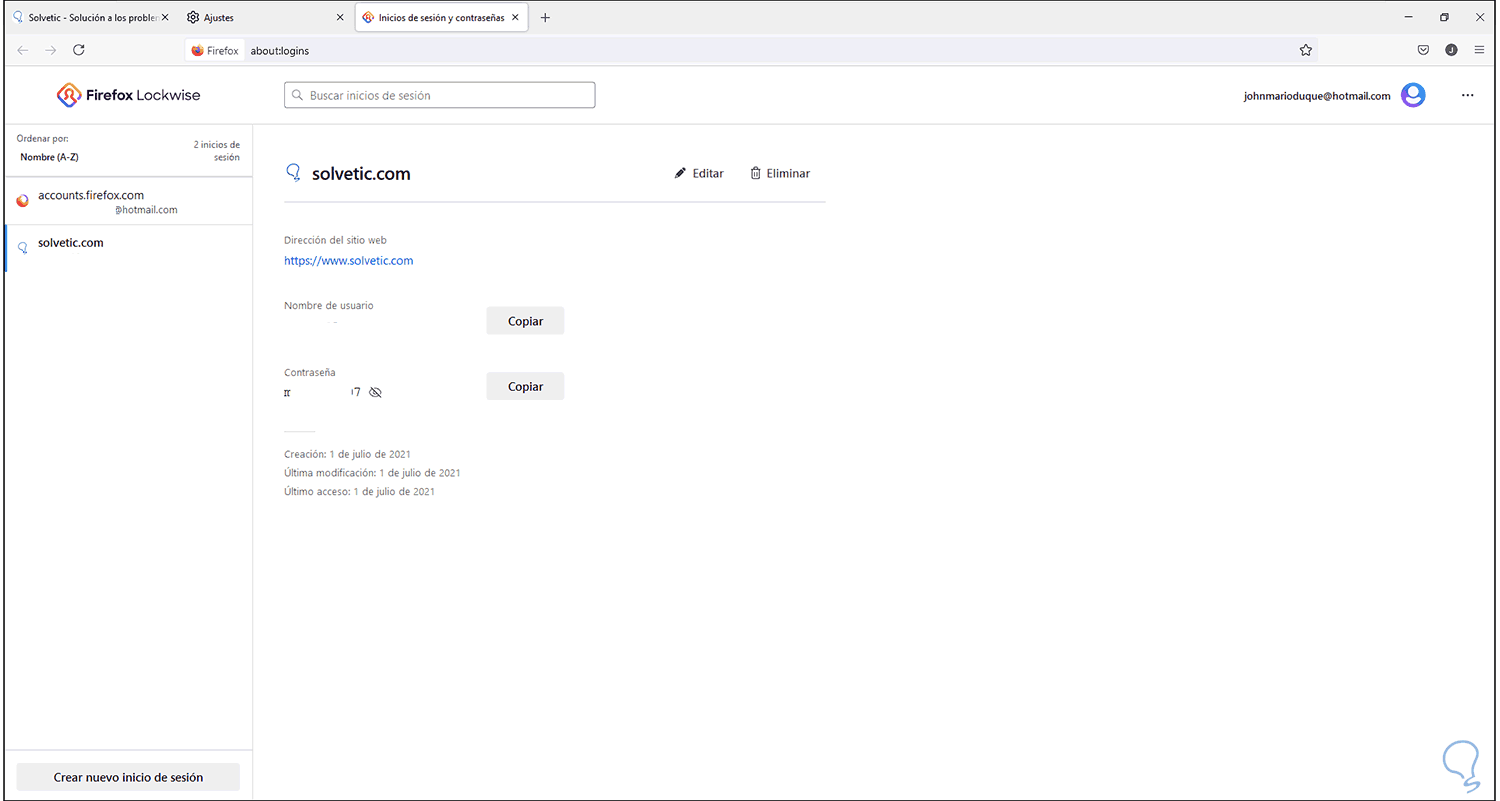Click the Firefox Lockwise logo
The width and height of the screenshot is (1500, 801).
[129, 95]
